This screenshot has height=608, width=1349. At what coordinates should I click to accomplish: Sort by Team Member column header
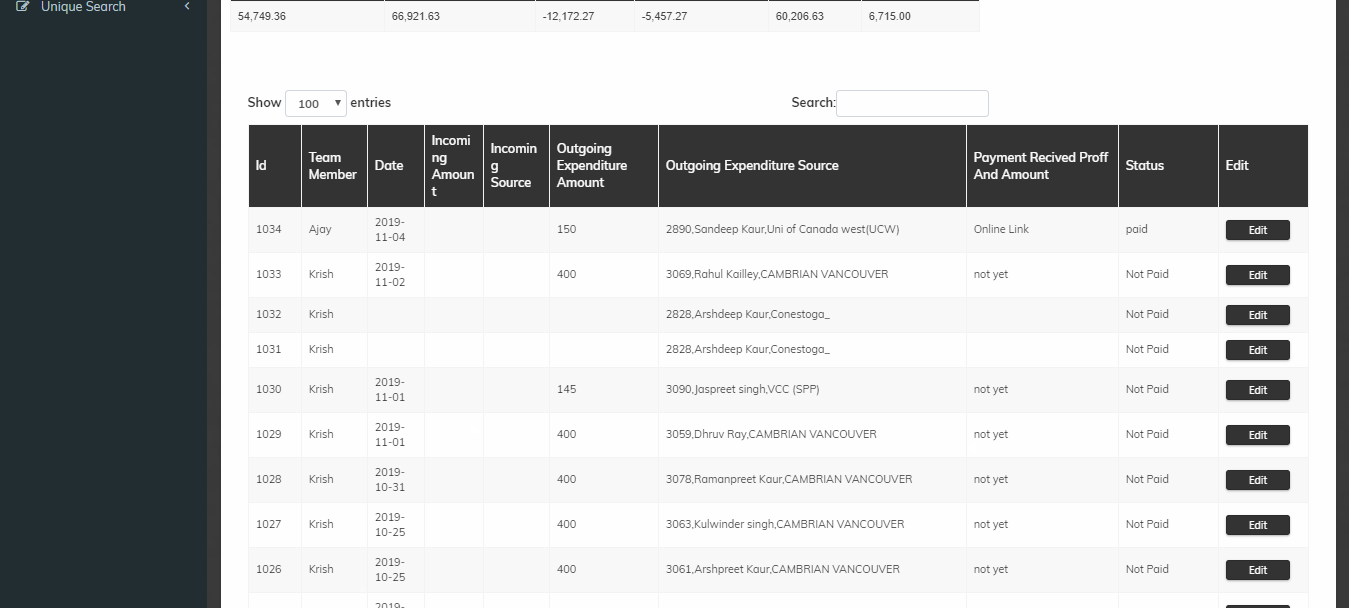(x=334, y=166)
